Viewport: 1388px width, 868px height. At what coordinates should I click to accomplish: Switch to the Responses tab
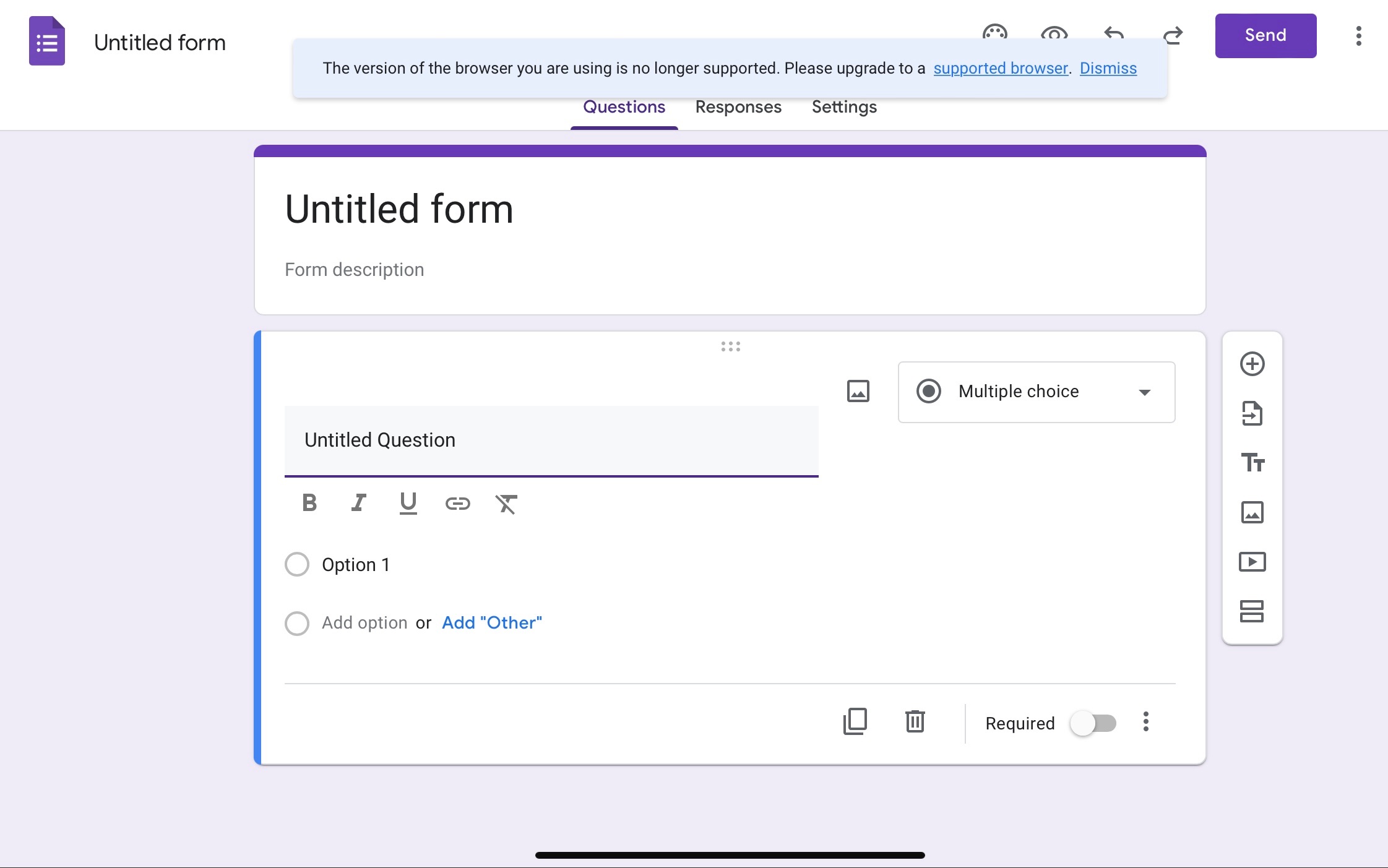(x=738, y=107)
